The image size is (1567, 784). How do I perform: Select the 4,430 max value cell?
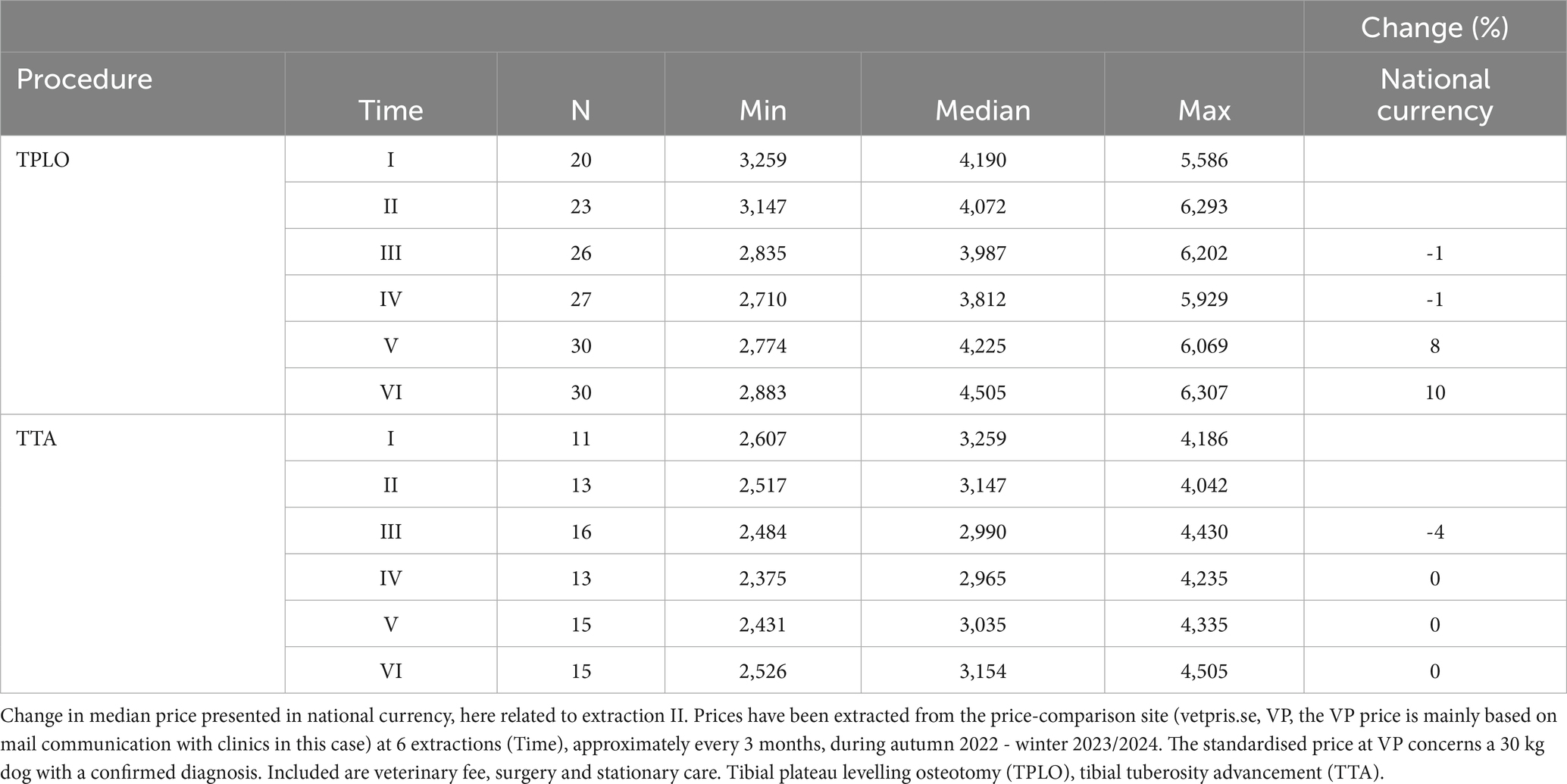tap(1203, 532)
